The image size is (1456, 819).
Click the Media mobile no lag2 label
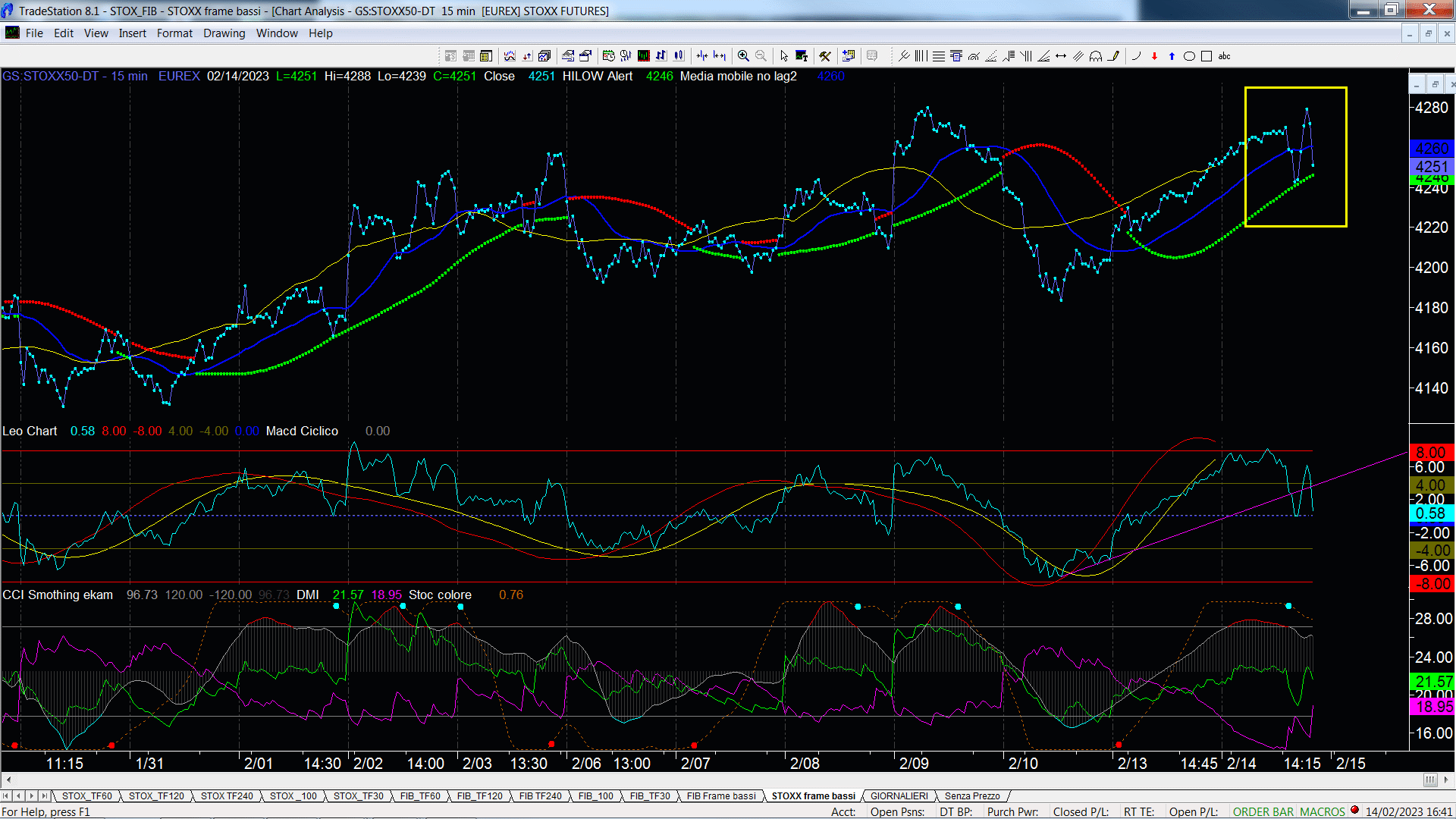tap(739, 76)
